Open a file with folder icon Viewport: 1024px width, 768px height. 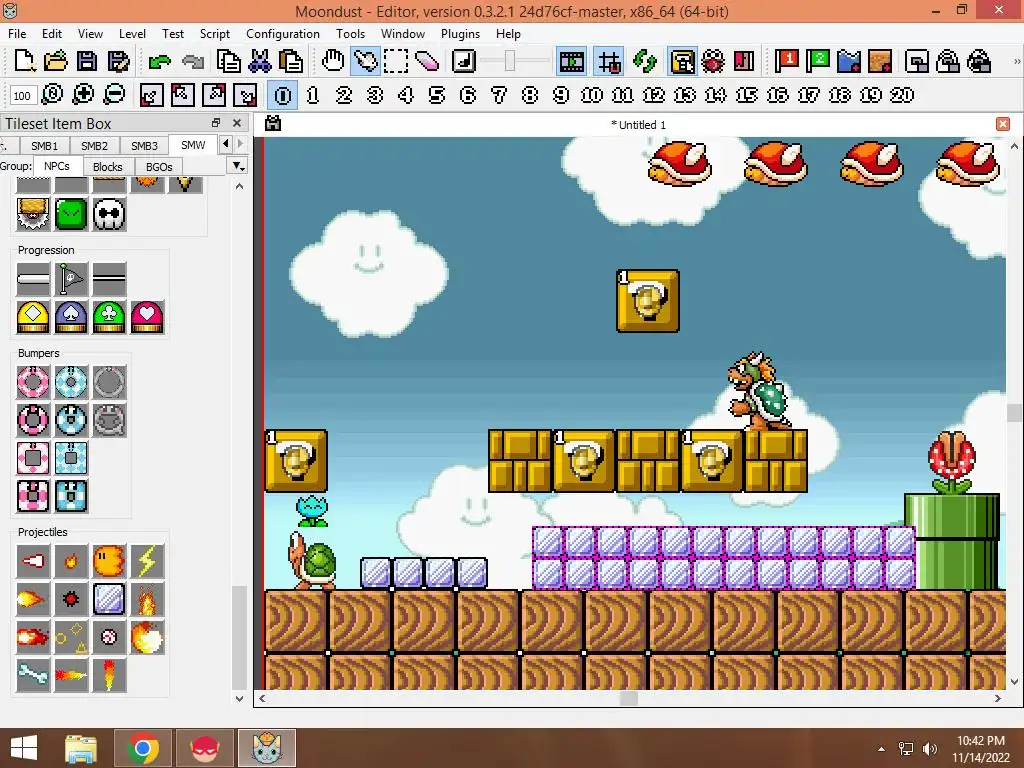tap(56, 61)
